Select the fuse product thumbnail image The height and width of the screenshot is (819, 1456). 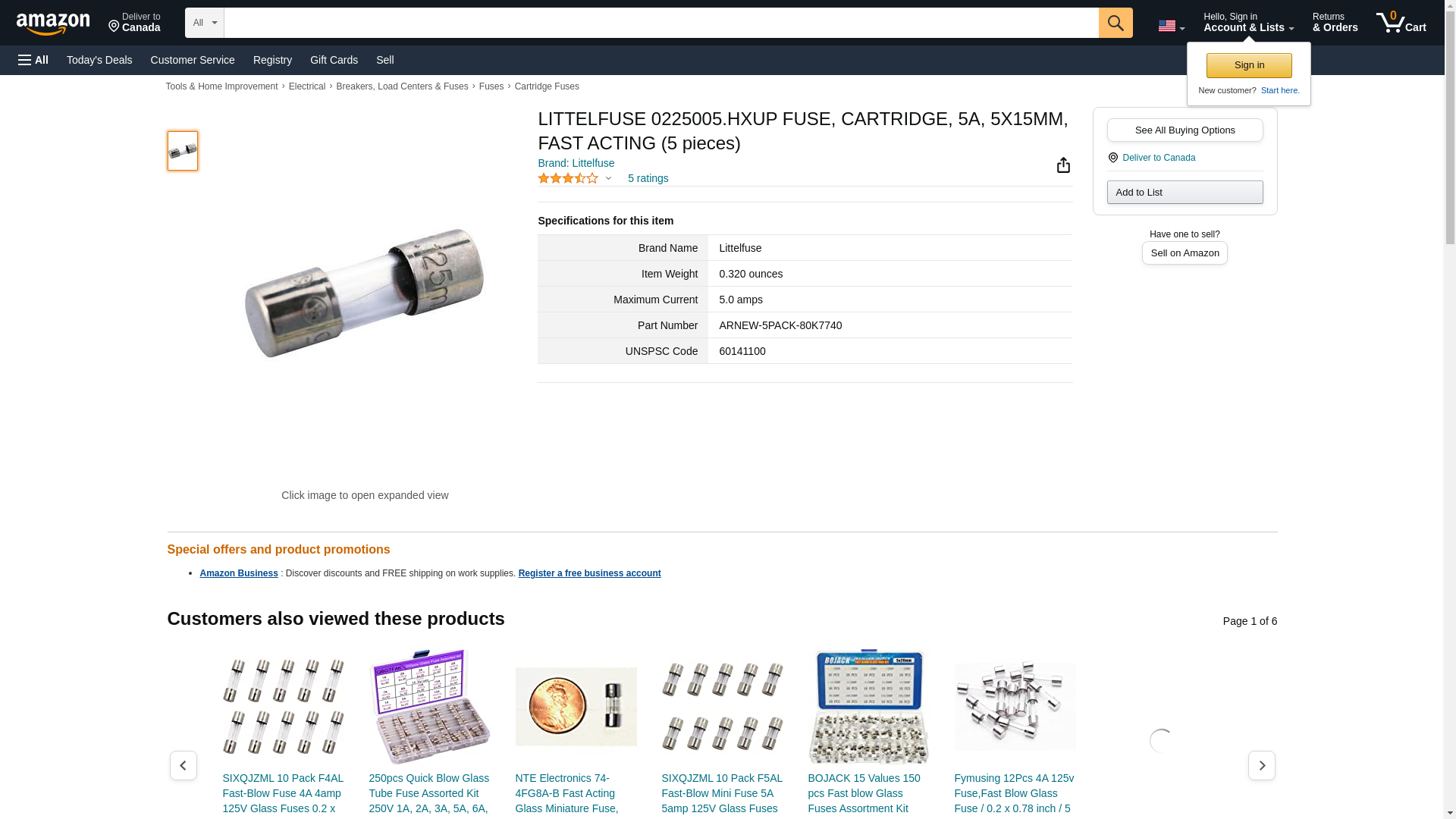[183, 151]
